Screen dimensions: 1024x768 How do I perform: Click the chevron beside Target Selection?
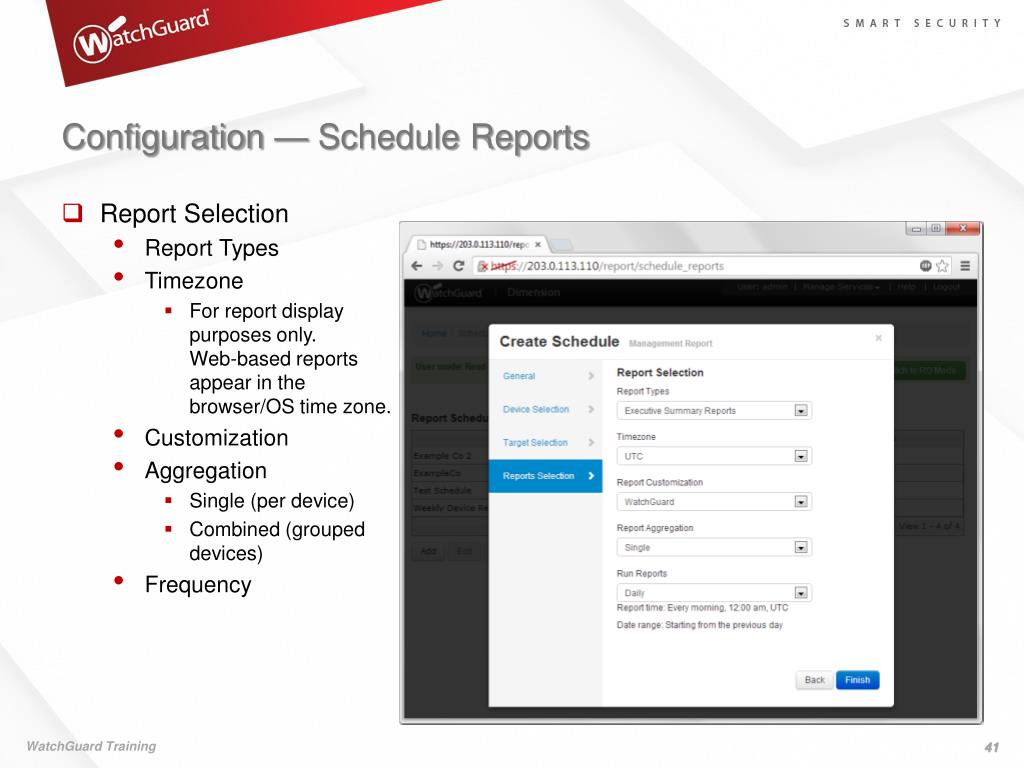coord(590,442)
